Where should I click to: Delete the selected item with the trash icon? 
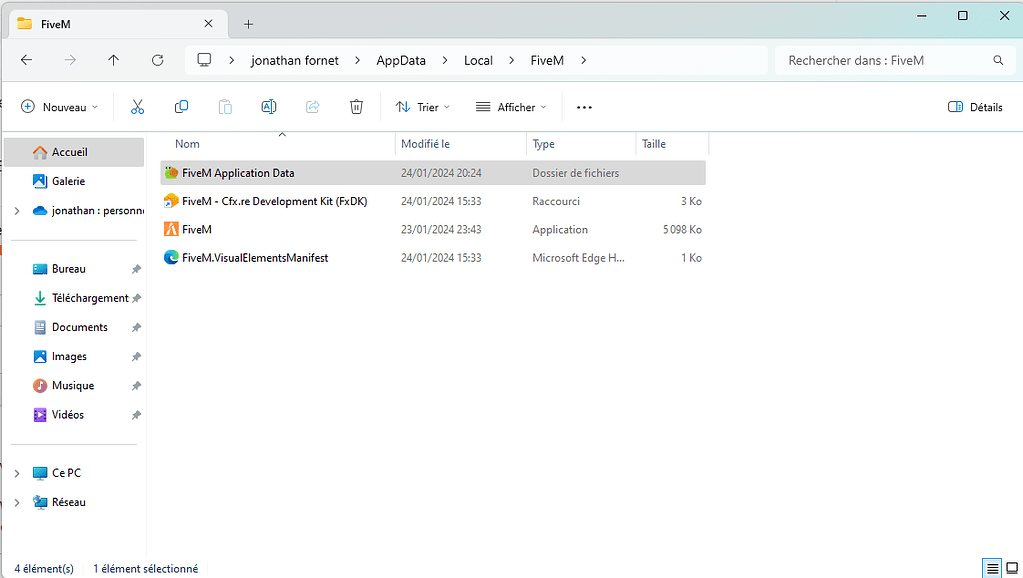point(356,107)
